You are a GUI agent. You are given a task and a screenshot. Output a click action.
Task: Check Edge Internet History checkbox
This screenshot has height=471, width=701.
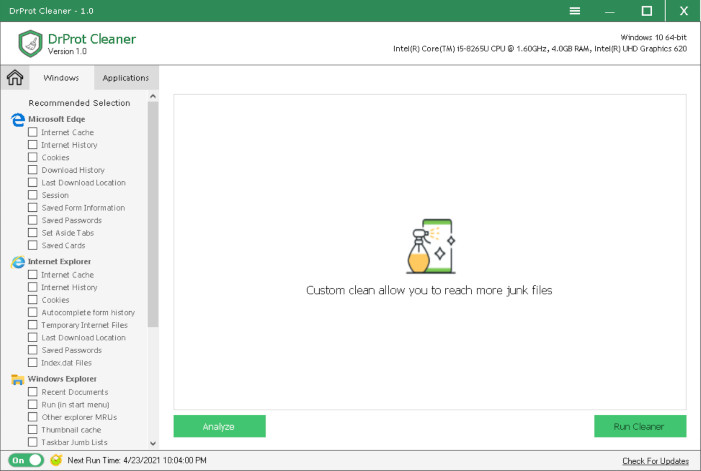point(33,144)
